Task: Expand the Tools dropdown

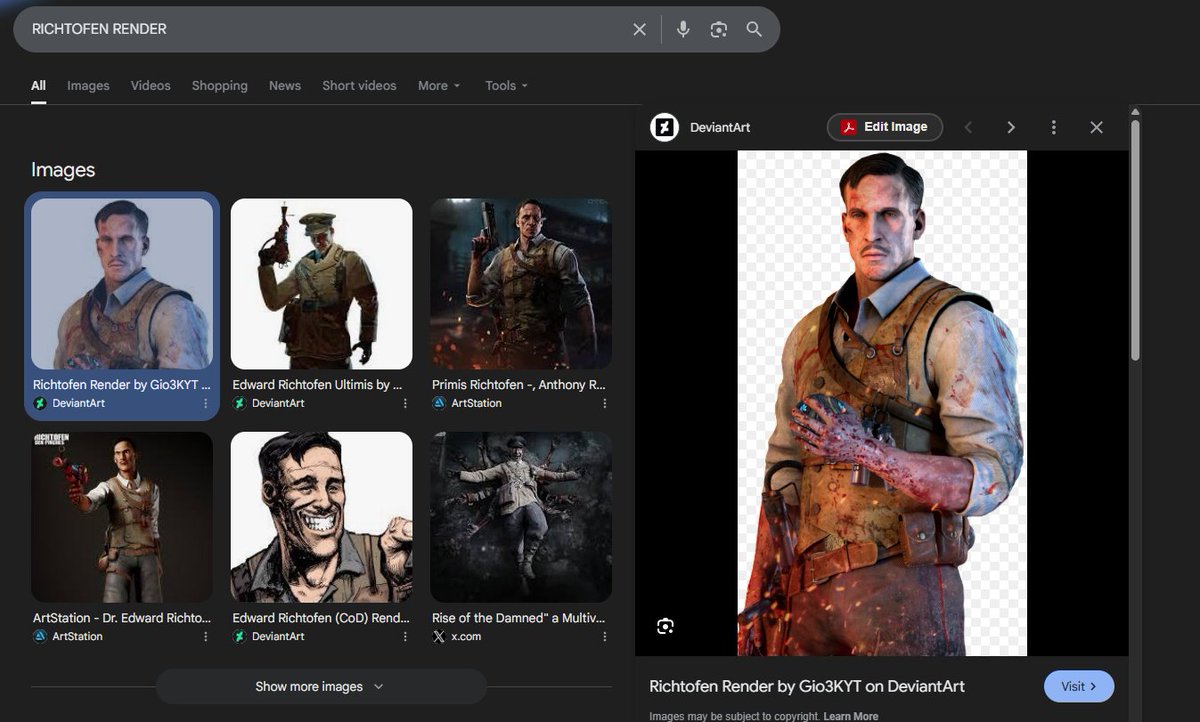Action: pyautogui.click(x=507, y=86)
